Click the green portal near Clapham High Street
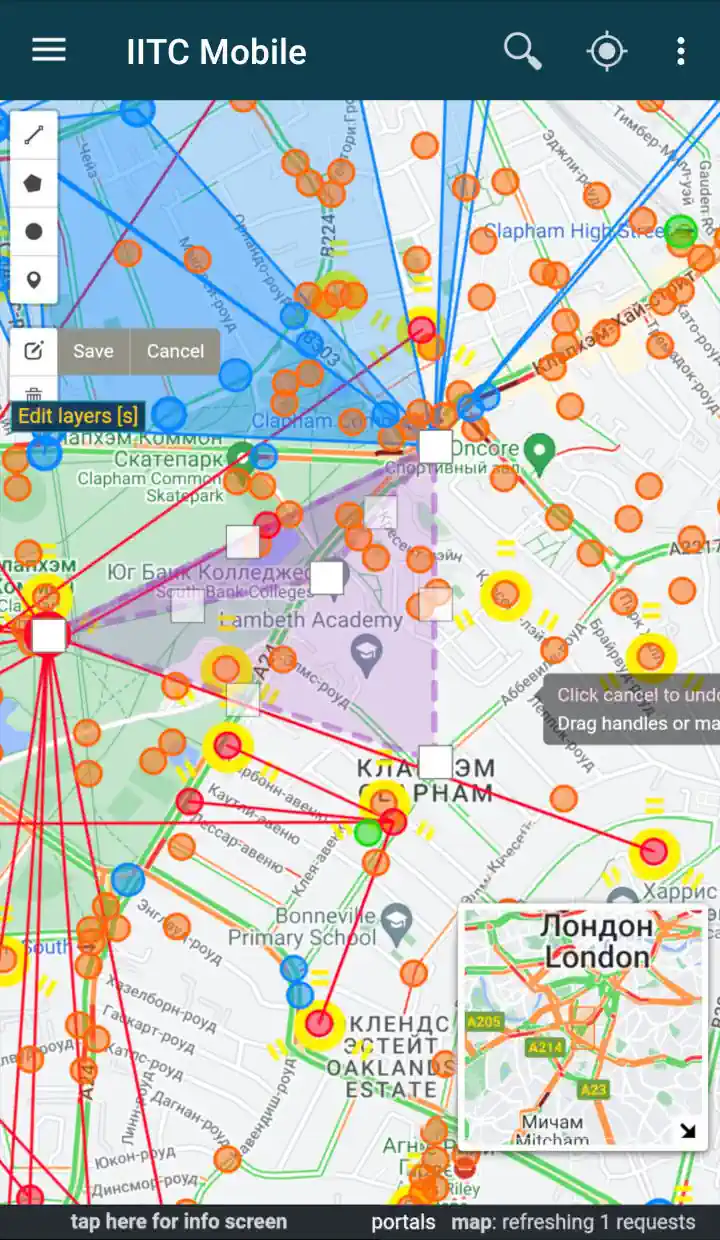Viewport: 720px width, 1240px height. pos(681,231)
